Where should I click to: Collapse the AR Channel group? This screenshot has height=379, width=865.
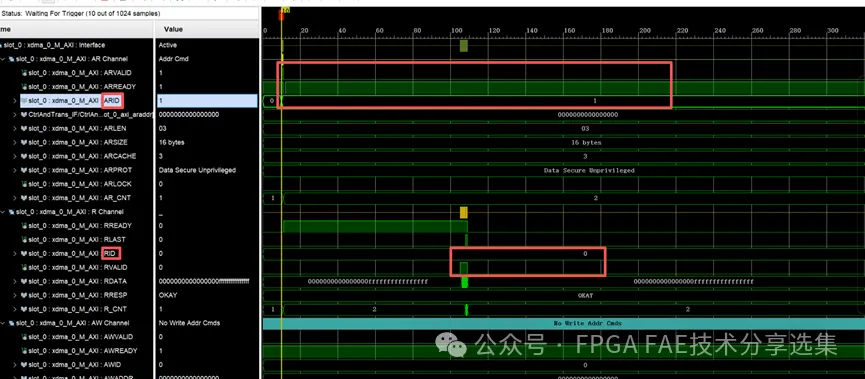point(3,59)
